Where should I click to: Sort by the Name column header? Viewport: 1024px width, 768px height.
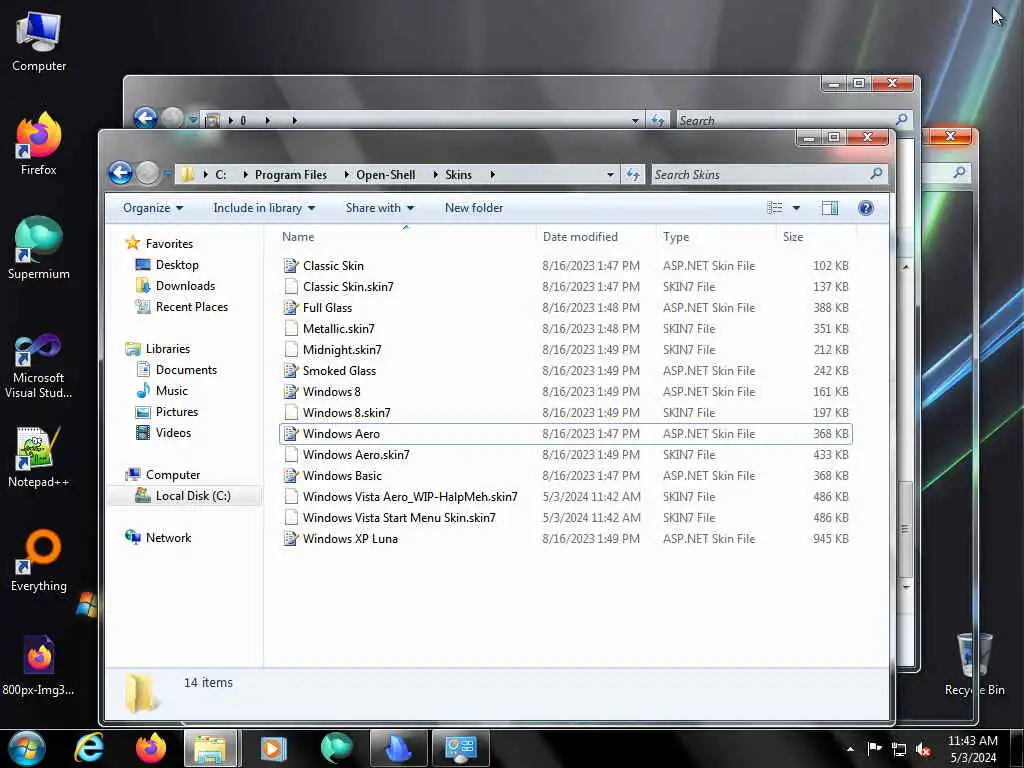(406, 236)
